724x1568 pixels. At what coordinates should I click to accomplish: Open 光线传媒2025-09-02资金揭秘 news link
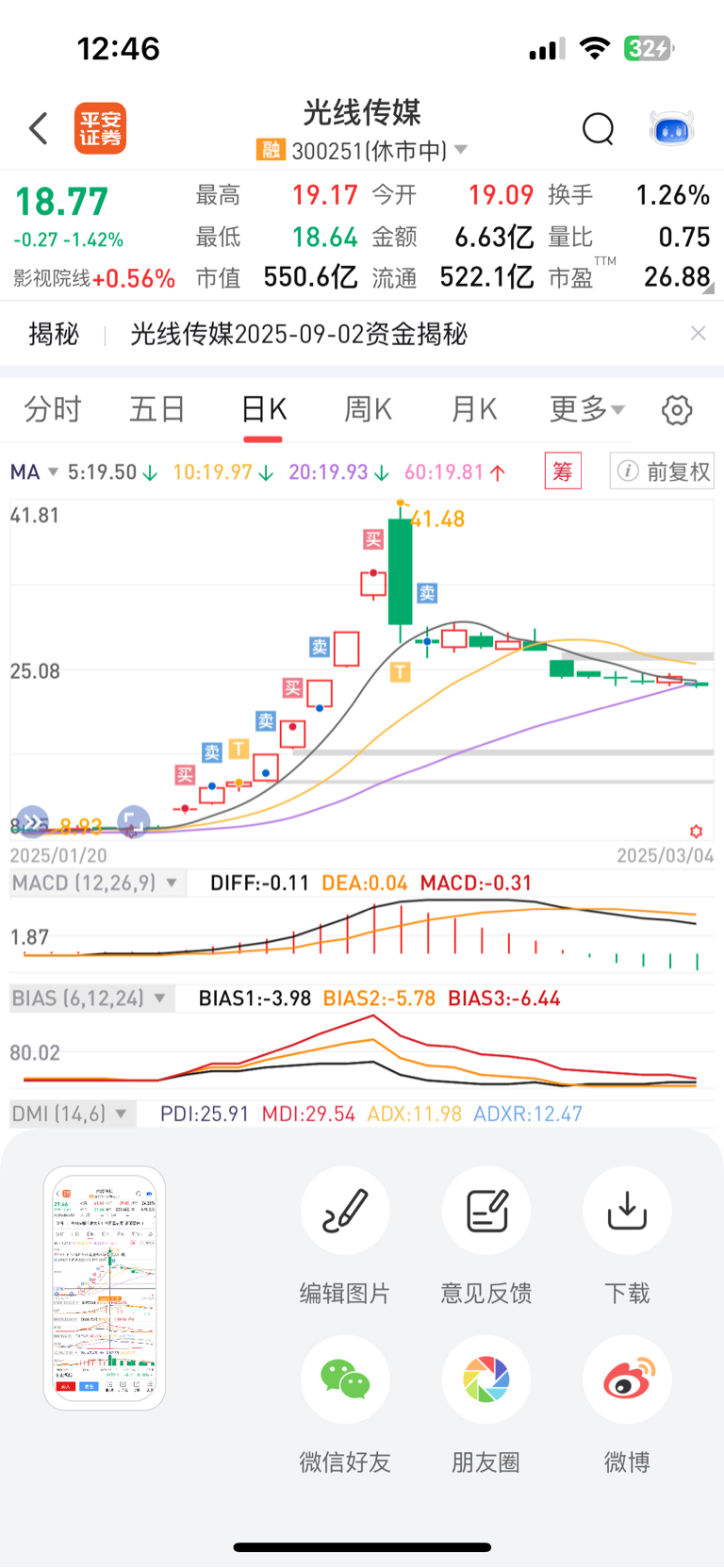[299, 334]
